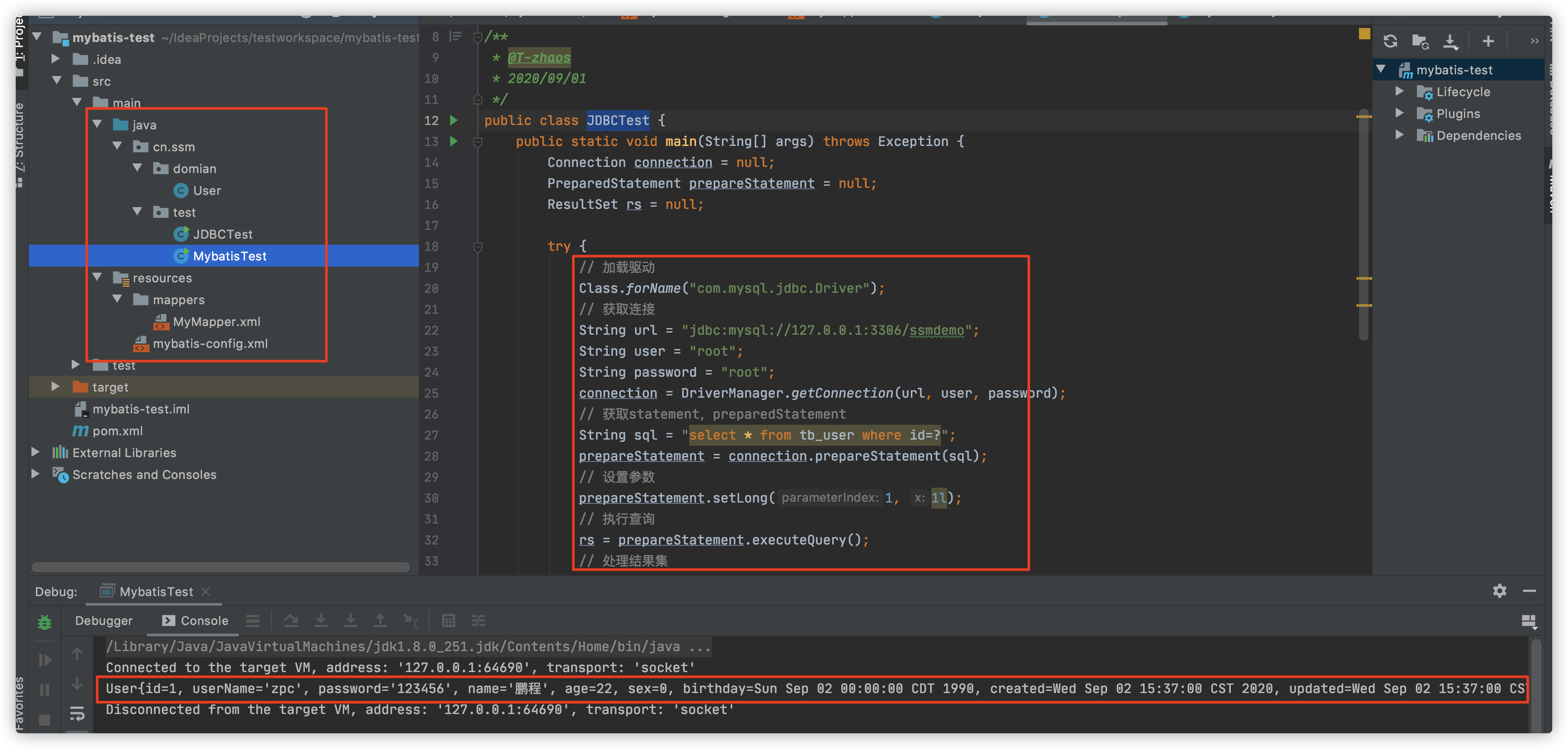This screenshot has width=1568, height=749.
Task: Select MyMapper.xml in project tree
Action: point(207,322)
